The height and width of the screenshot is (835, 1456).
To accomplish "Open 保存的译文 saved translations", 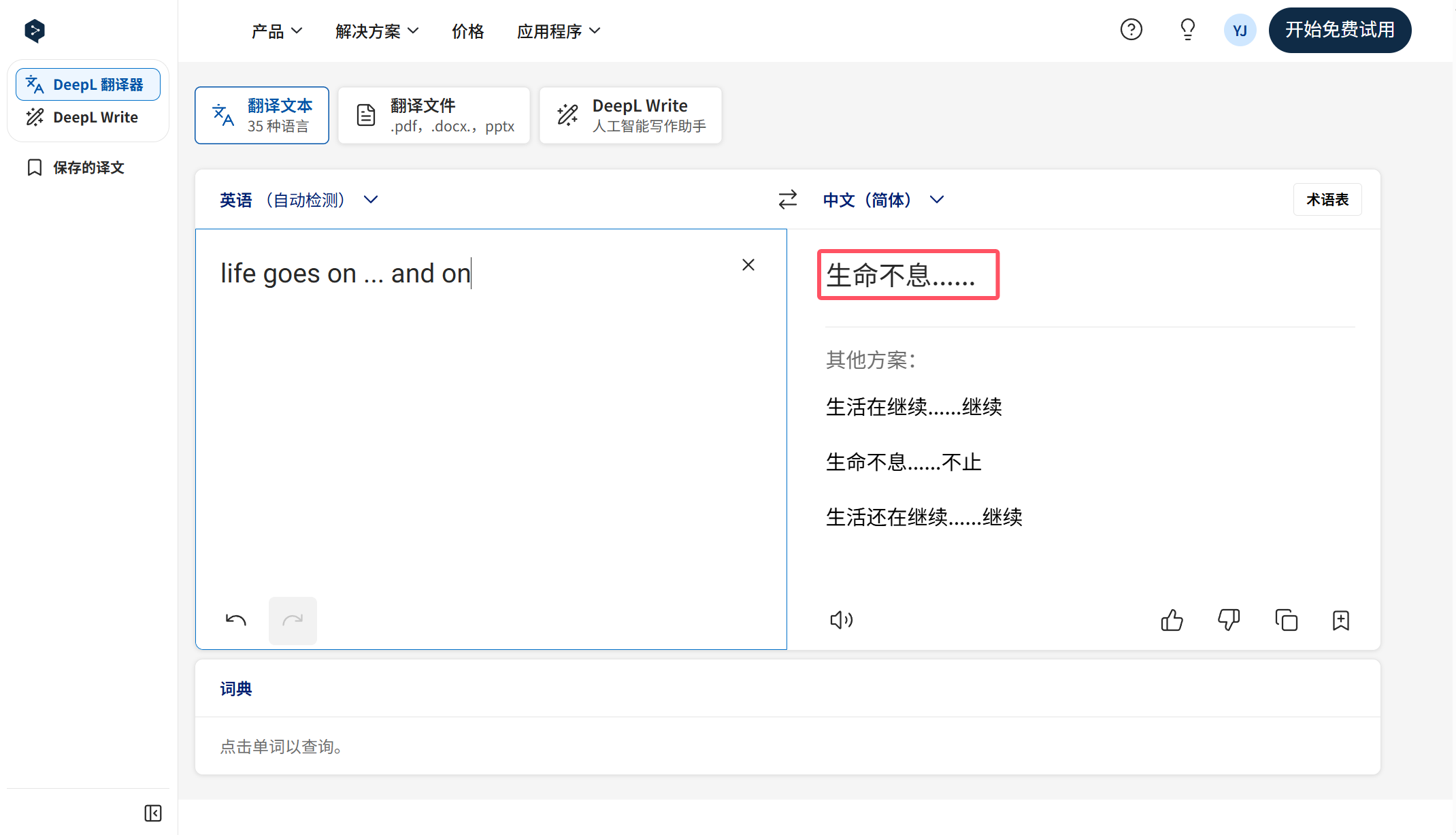I will (88, 167).
